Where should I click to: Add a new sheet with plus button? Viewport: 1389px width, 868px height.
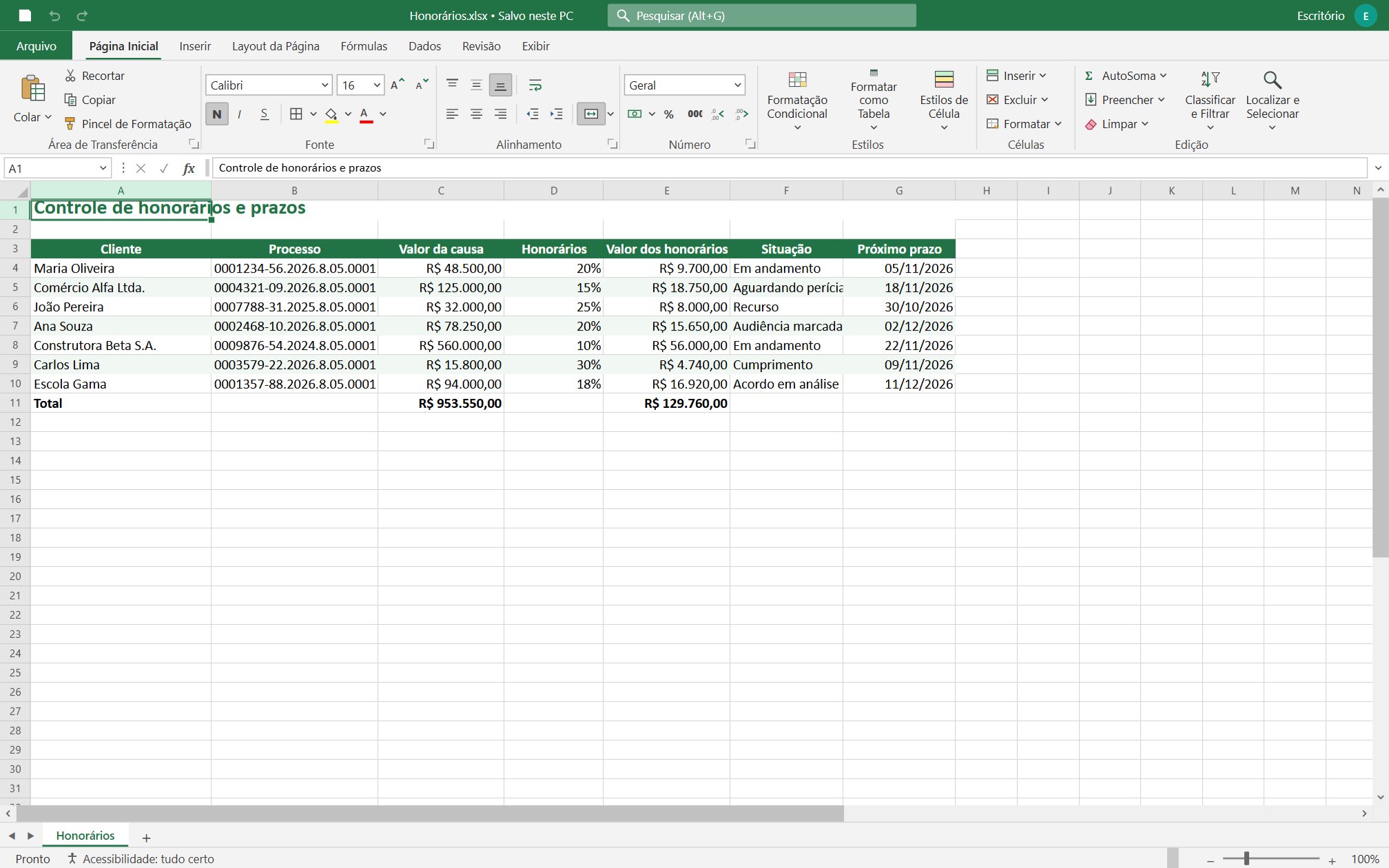(x=146, y=838)
